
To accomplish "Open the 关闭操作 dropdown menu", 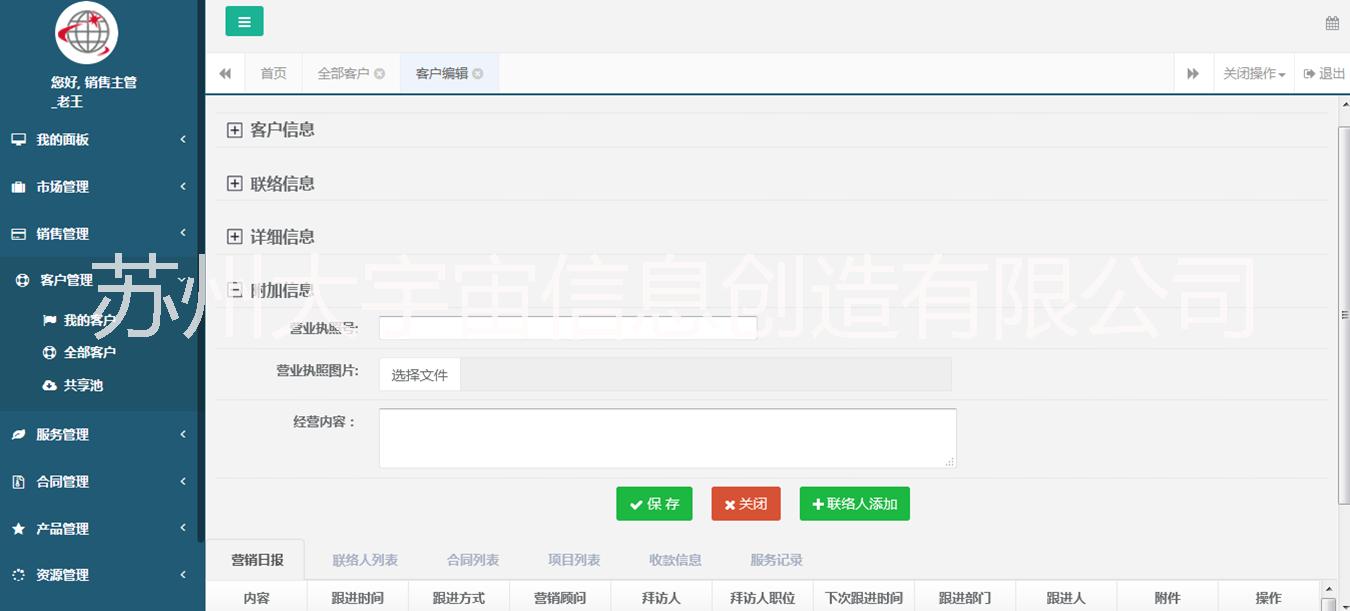I will coord(1253,72).
